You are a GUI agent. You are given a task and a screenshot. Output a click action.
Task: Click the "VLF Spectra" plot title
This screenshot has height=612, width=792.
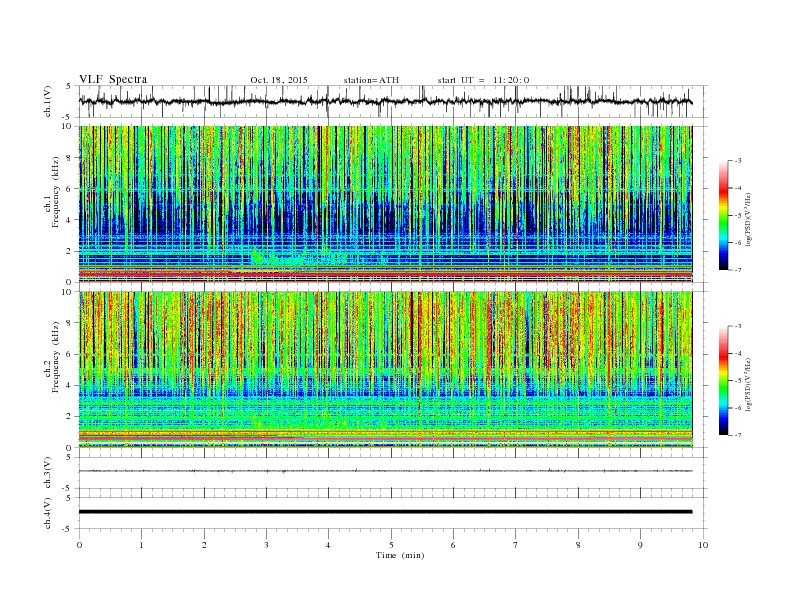[113, 79]
